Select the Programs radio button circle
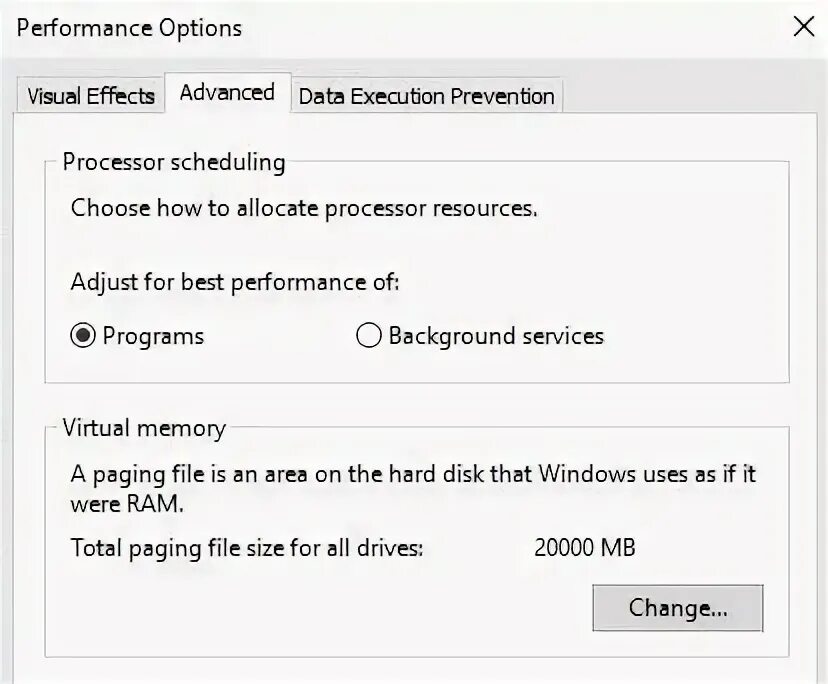 pos(83,336)
